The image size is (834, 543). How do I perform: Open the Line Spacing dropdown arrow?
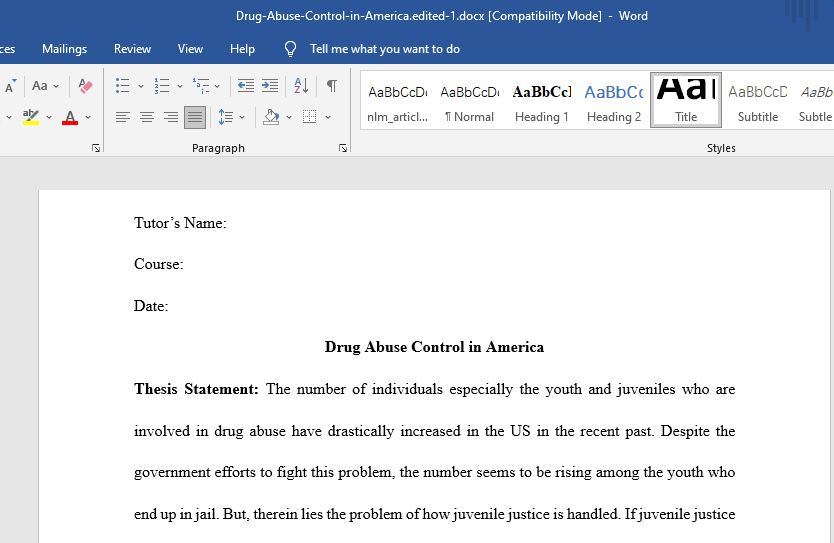click(242, 117)
